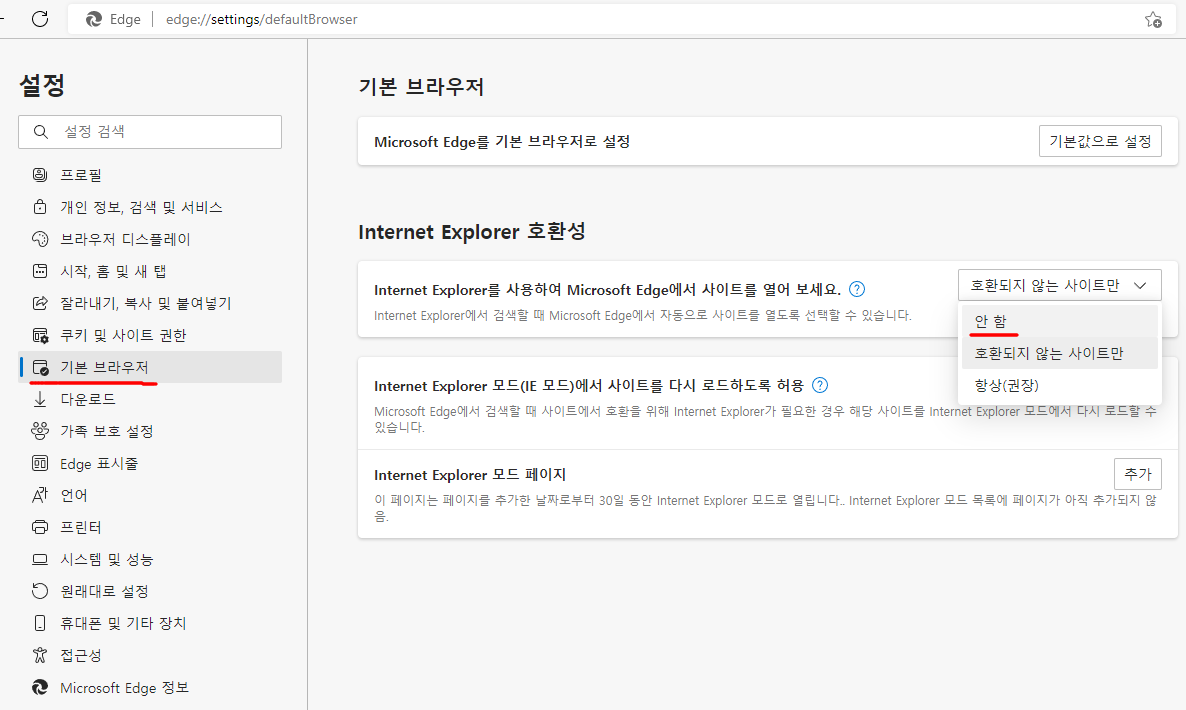
Task: Open 브라우저 디스플레이 settings
Action: [x=150, y=239]
